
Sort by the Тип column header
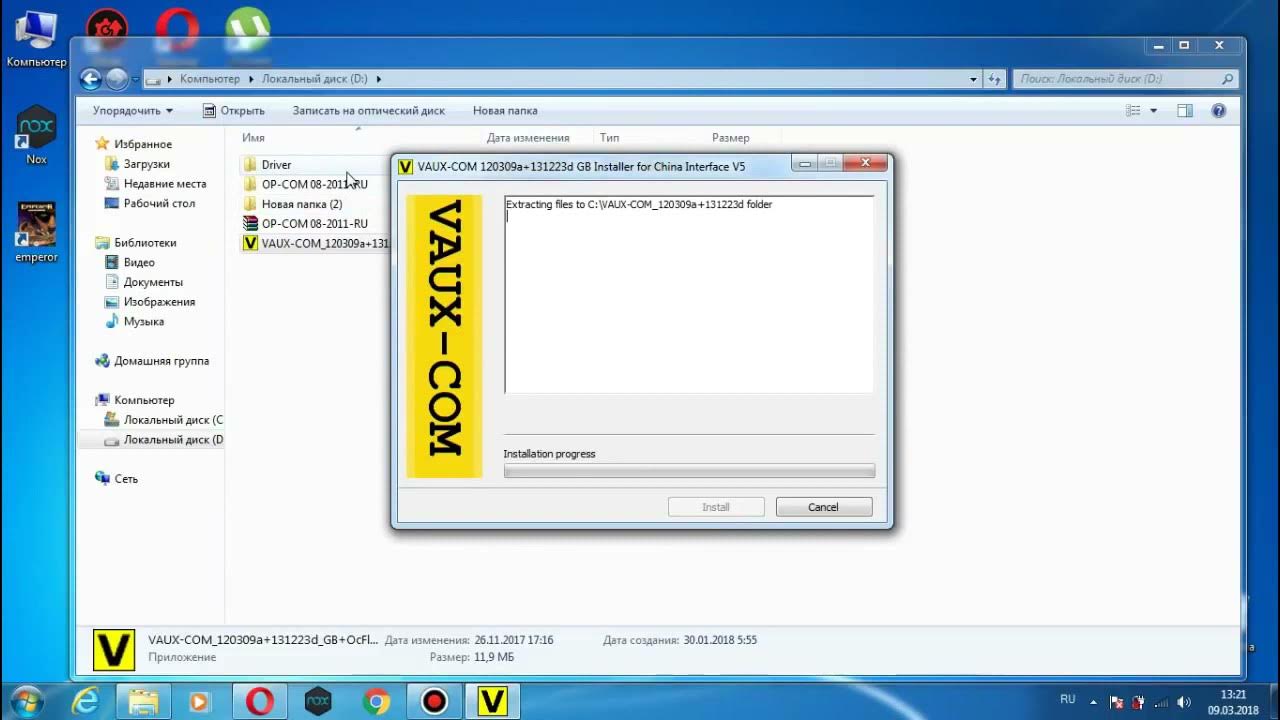pyautogui.click(x=610, y=138)
